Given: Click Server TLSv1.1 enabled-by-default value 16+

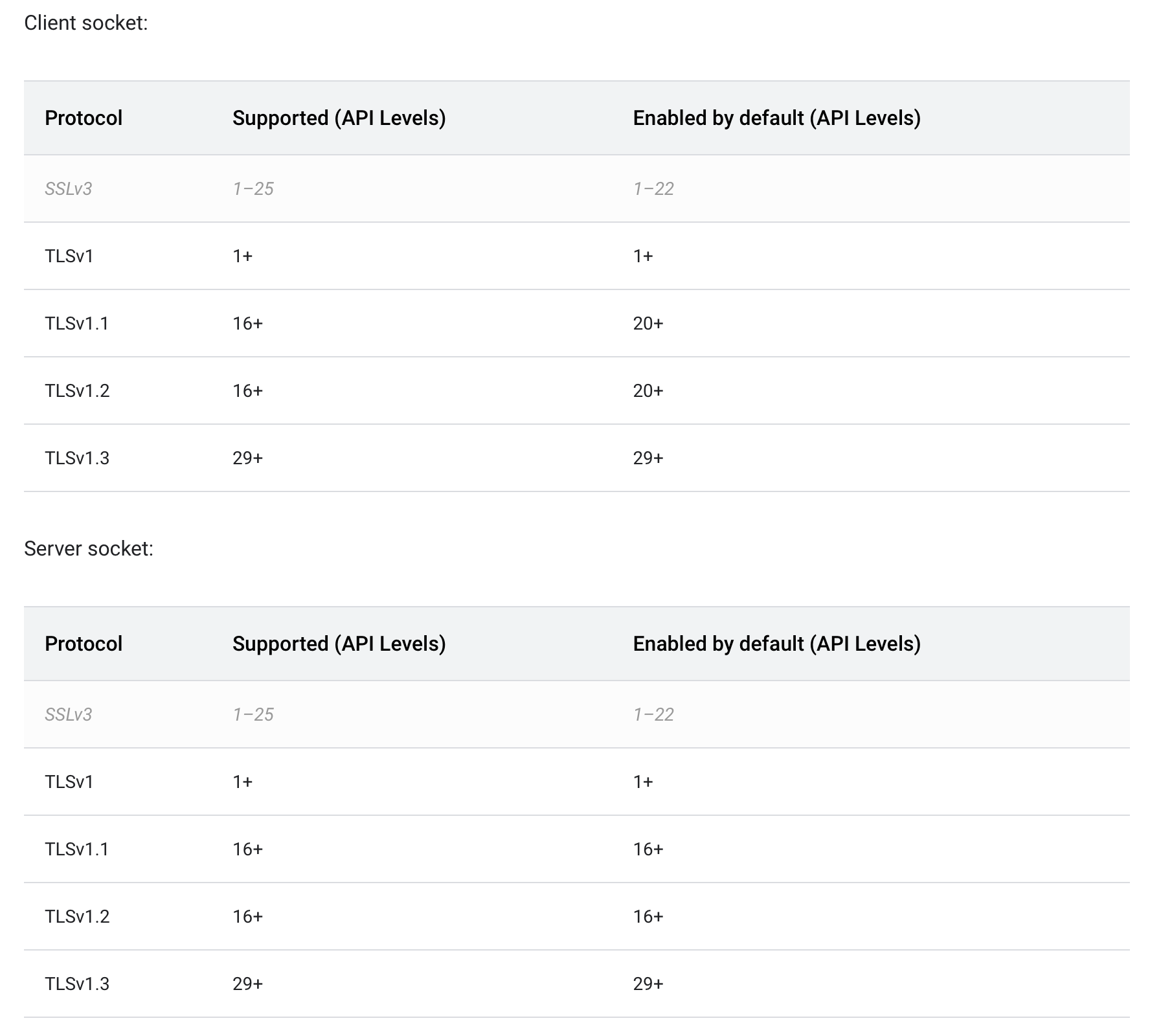Looking at the screenshot, I should tap(648, 850).
